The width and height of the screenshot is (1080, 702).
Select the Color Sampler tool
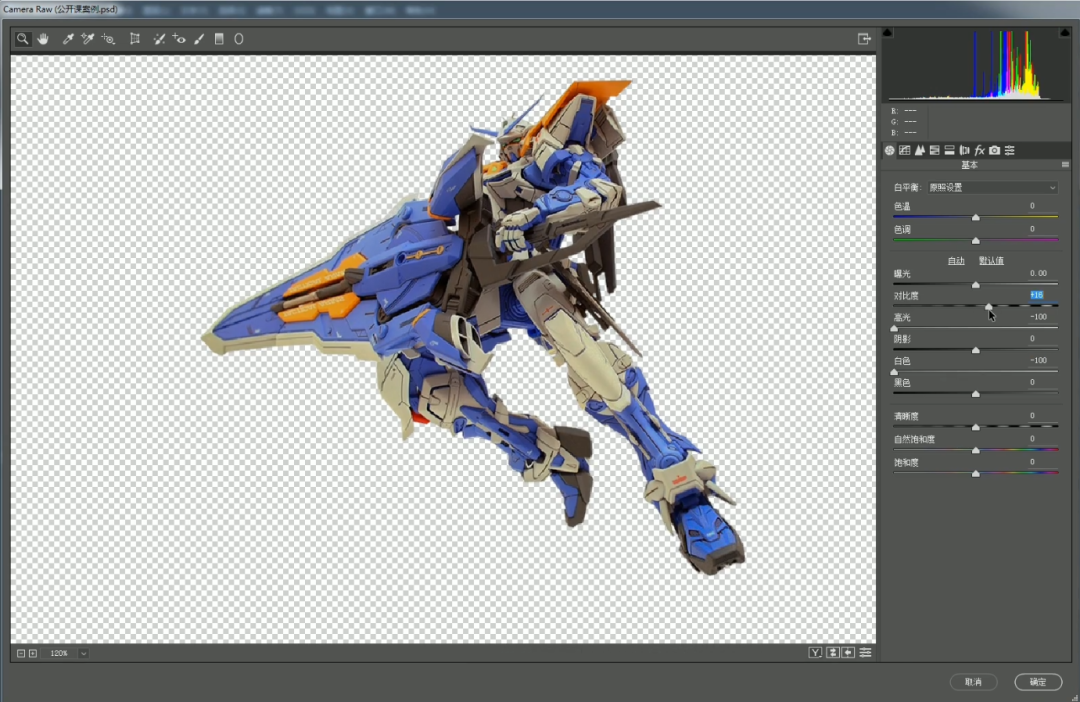[87, 39]
